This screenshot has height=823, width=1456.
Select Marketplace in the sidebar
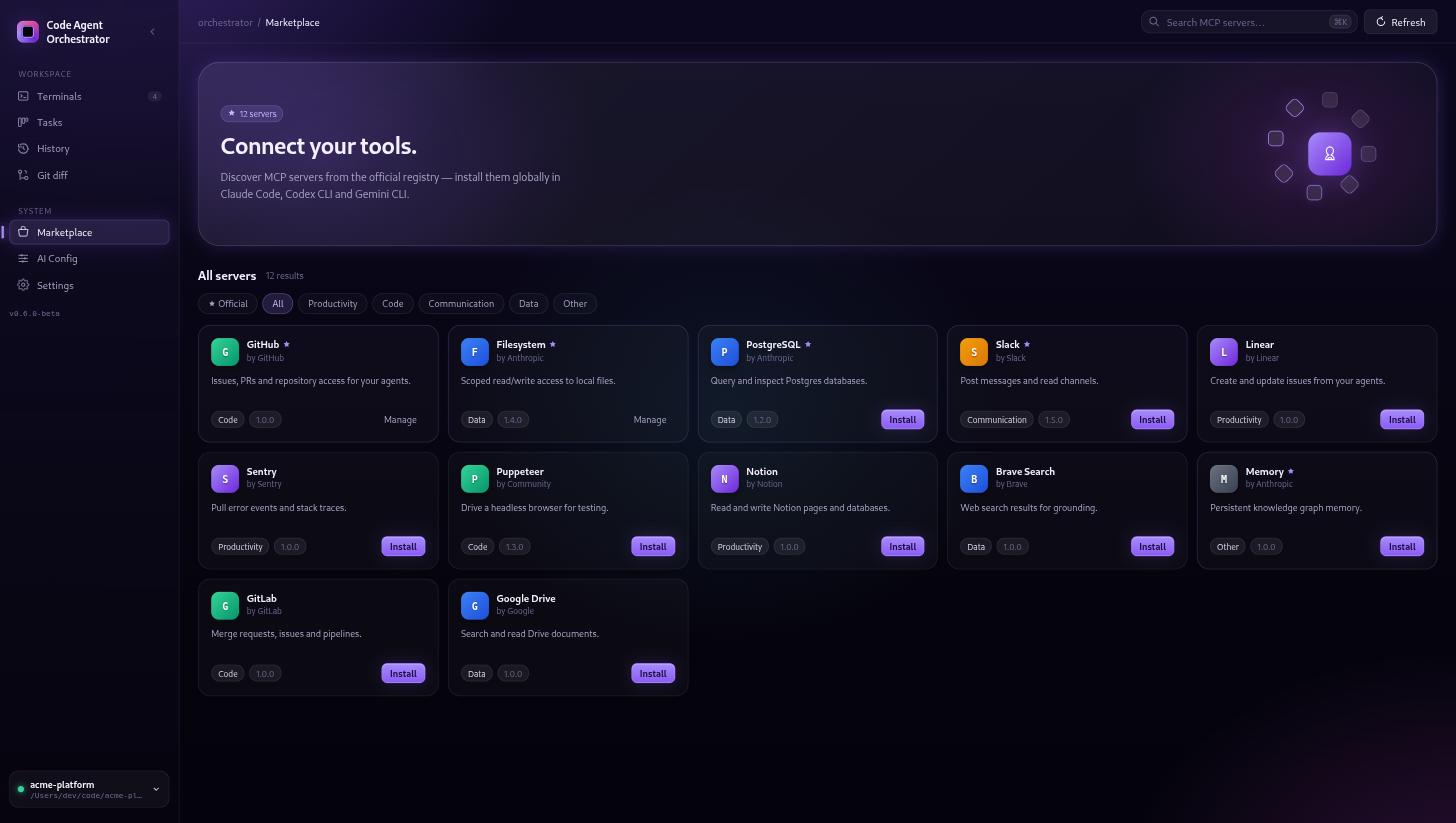pos(89,232)
